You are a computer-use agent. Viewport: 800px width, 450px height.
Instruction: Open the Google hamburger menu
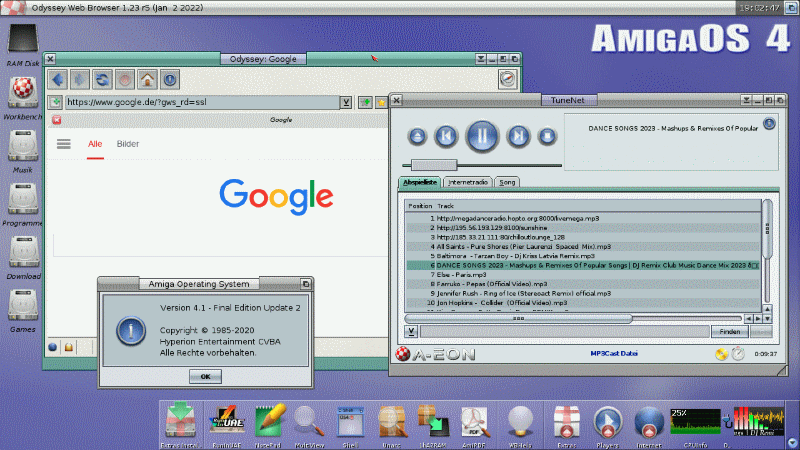pyautogui.click(x=64, y=144)
